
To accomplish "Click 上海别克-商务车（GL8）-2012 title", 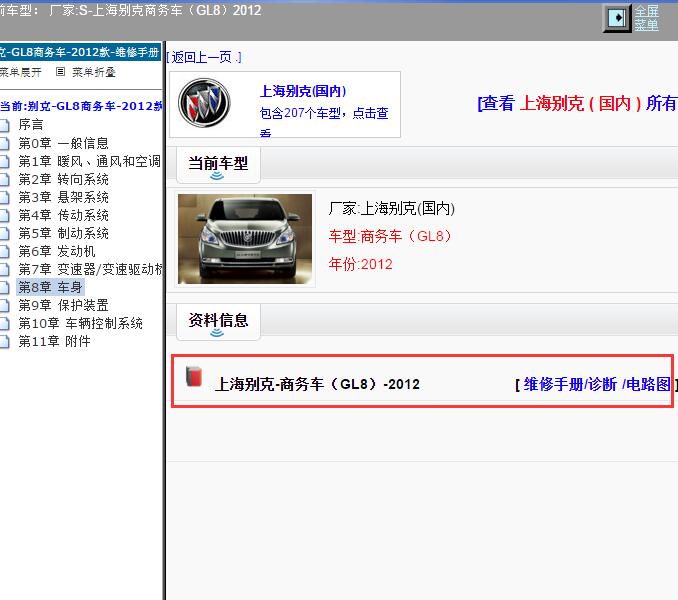I will [x=317, y=384].
